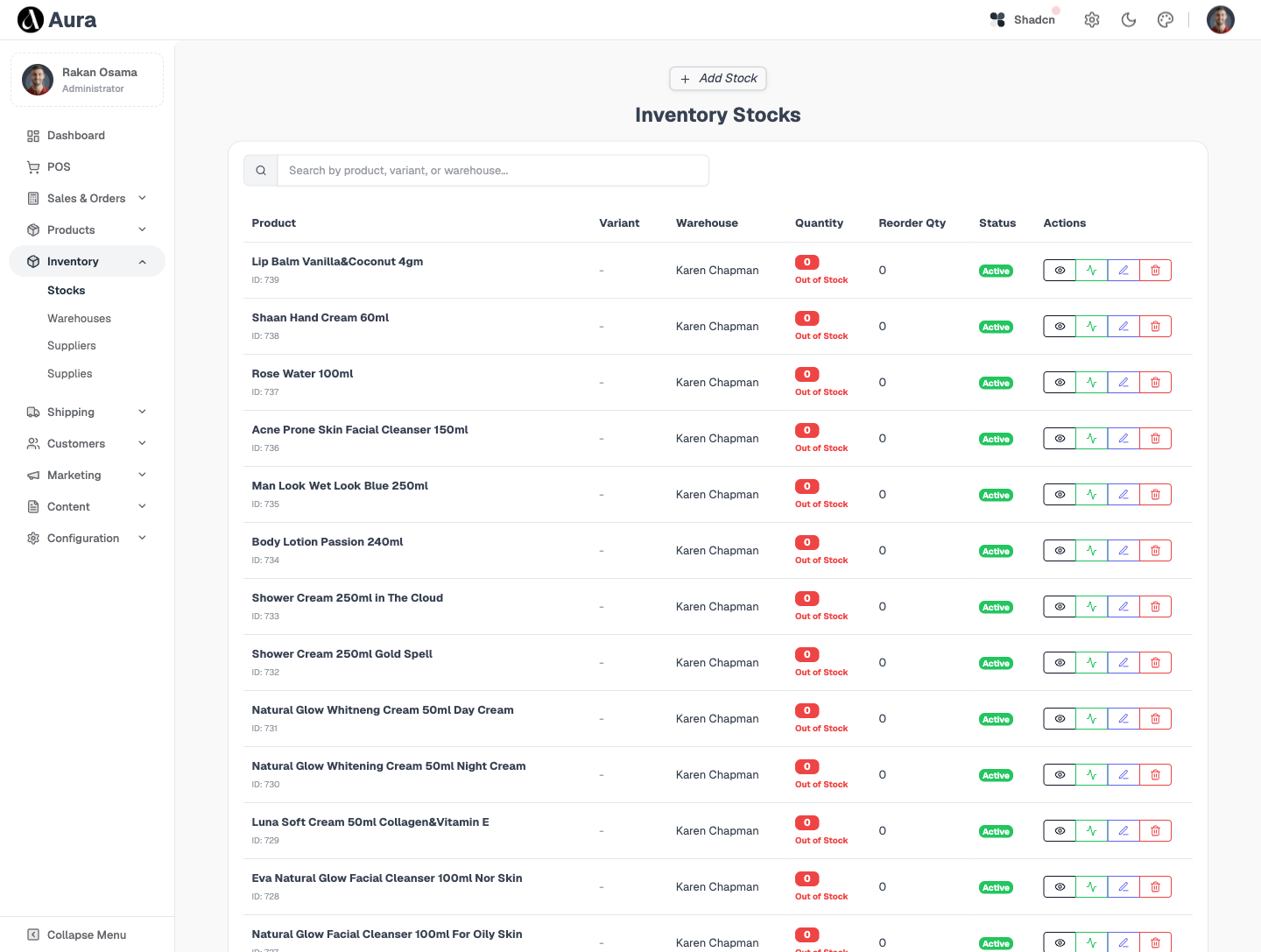Expand the Sales & Orders menu
The width and height of the screenshot is (1261, 952).
click(87, 199)
